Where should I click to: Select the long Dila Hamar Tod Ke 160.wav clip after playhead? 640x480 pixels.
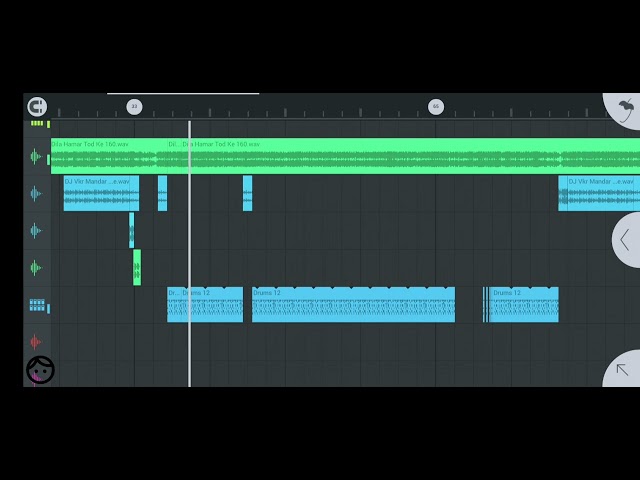411,156
